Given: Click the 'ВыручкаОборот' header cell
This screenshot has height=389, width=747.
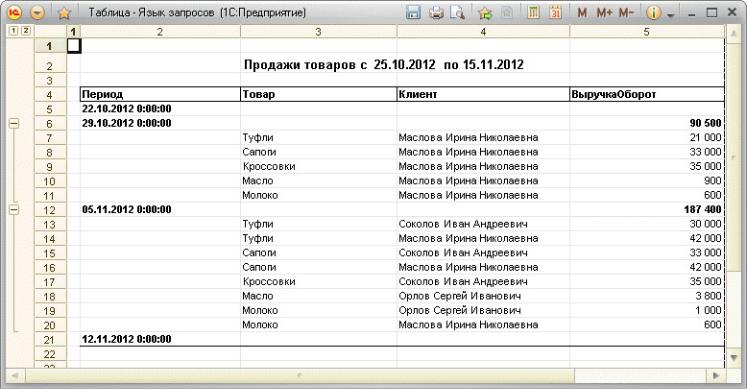Looking at the screenshot, I should point(646,94).
